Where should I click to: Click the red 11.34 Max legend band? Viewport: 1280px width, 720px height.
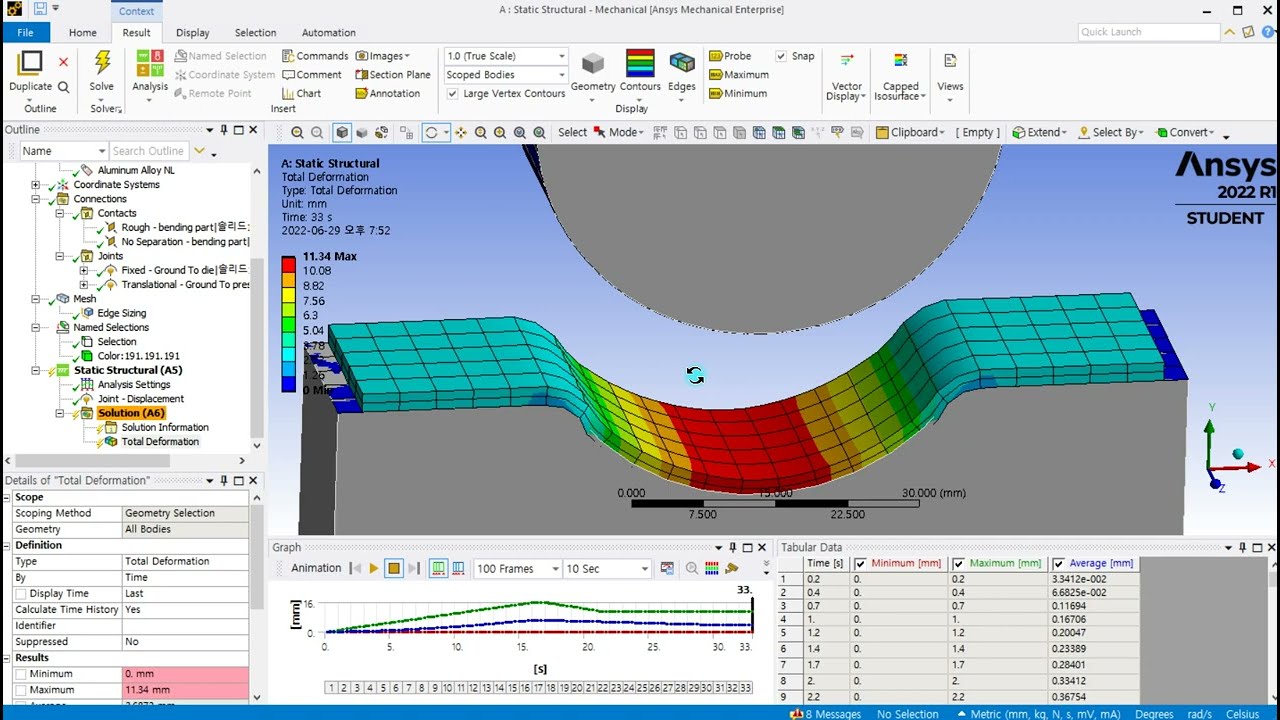[x=289, y=264]
